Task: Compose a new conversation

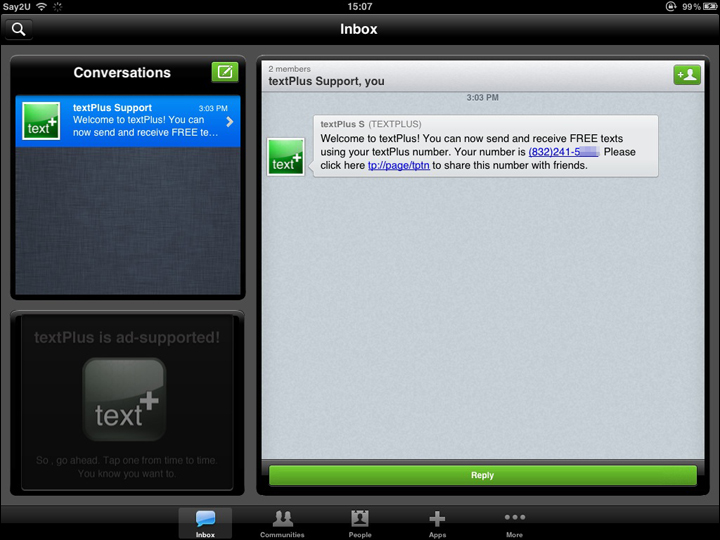Action: tap(225, 72)
